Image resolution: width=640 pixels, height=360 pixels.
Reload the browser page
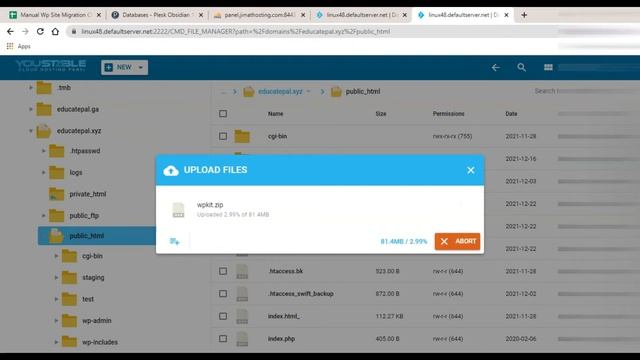(x=40, y=31)
